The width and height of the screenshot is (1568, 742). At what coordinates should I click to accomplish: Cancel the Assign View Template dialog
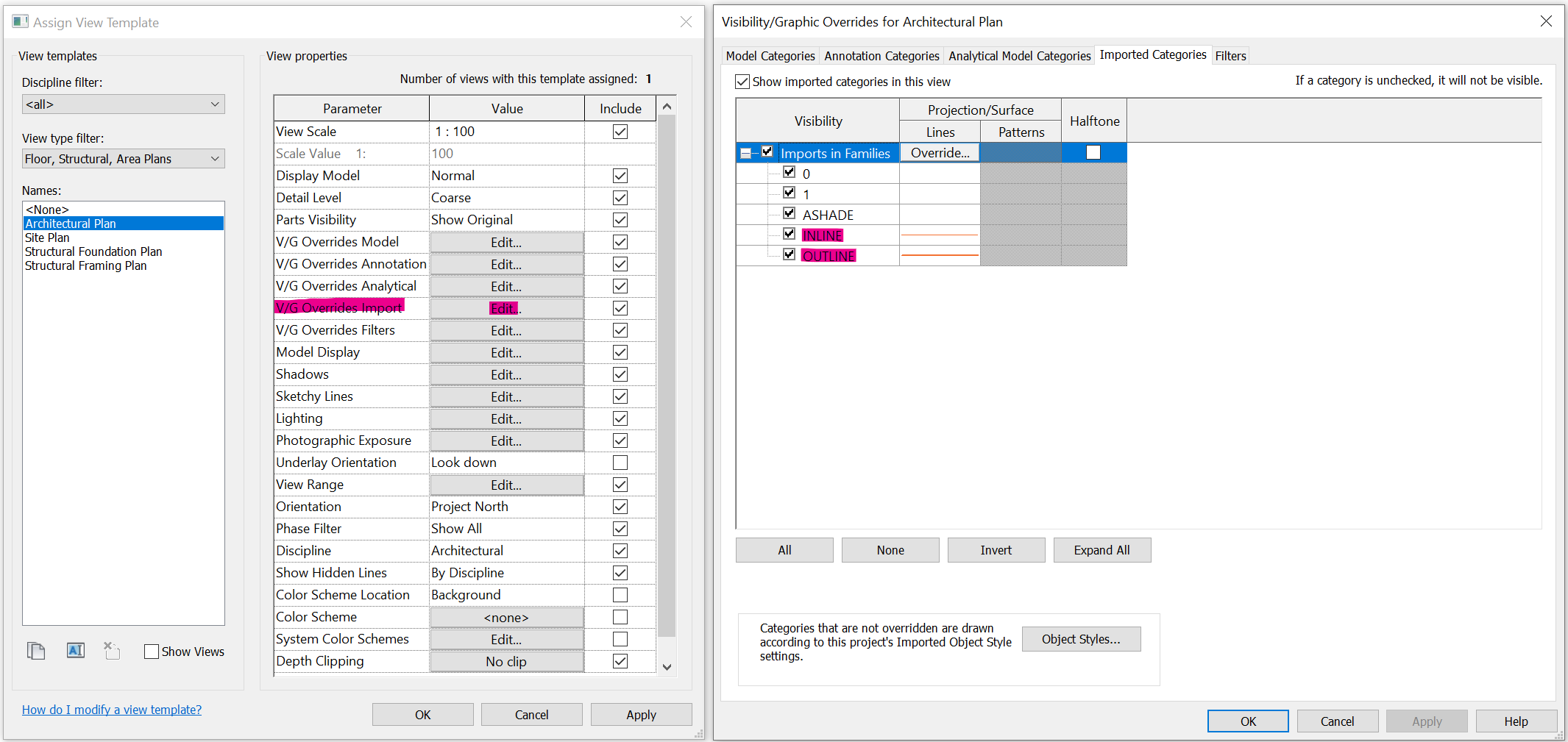pyautogui.click(x=531, y=715)
